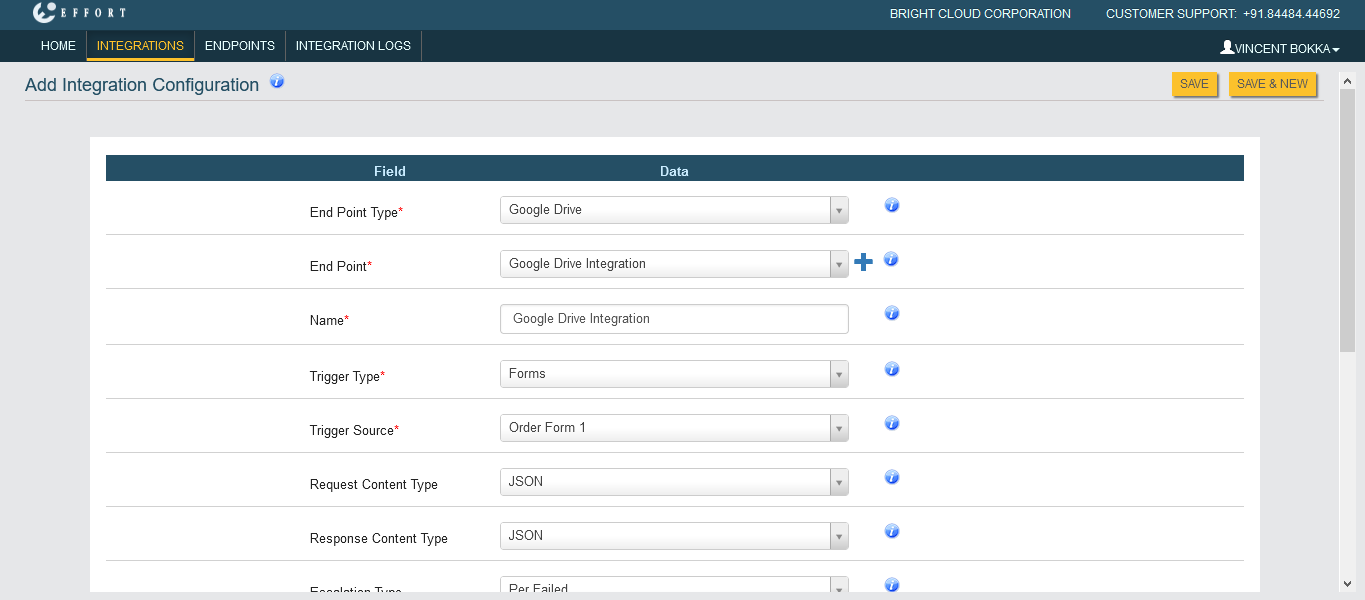
Task: Click the Save & New button
Action: (x=1272, y=84)
